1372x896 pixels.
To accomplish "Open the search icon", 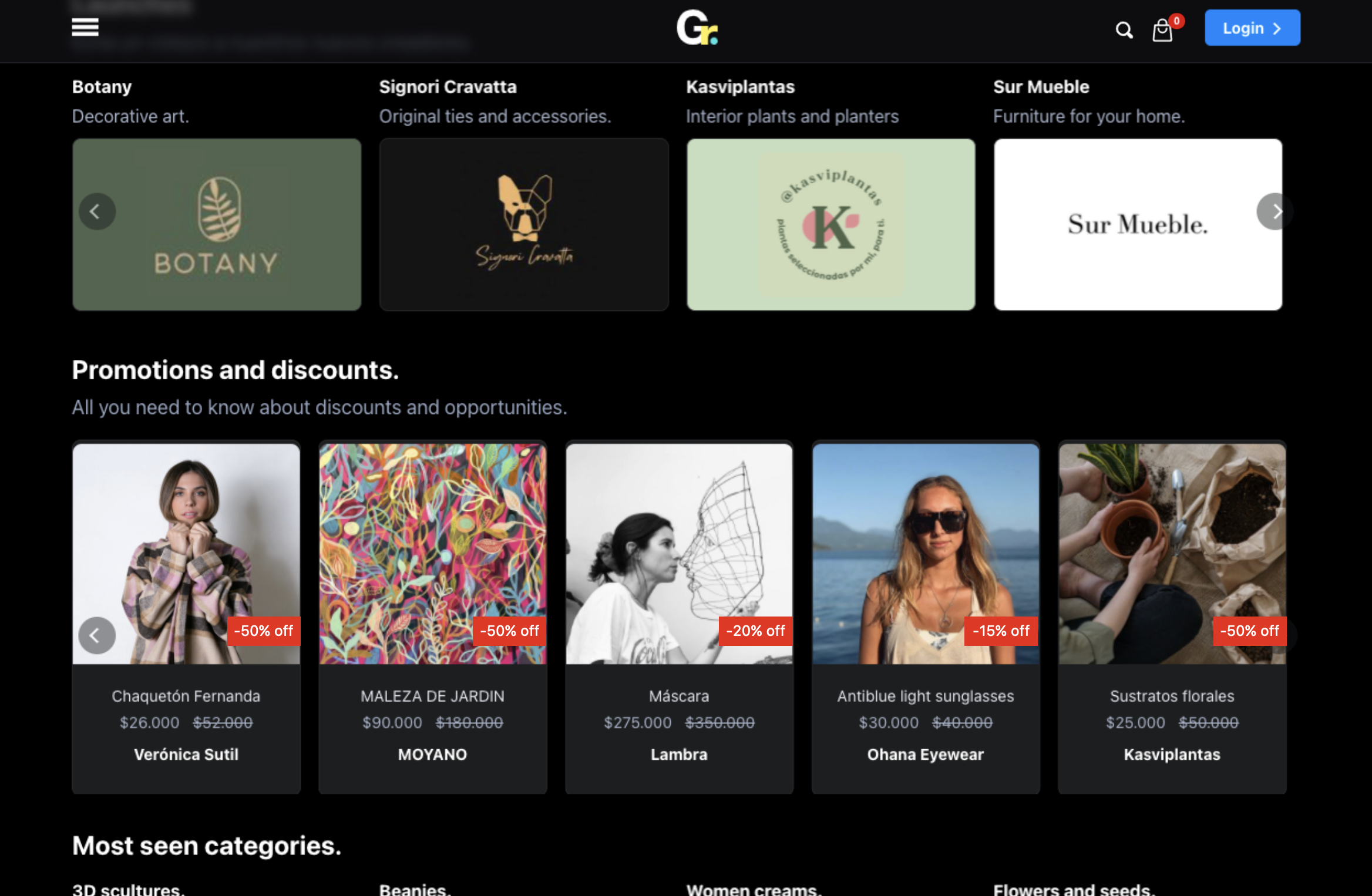I will coord(1124,30).
